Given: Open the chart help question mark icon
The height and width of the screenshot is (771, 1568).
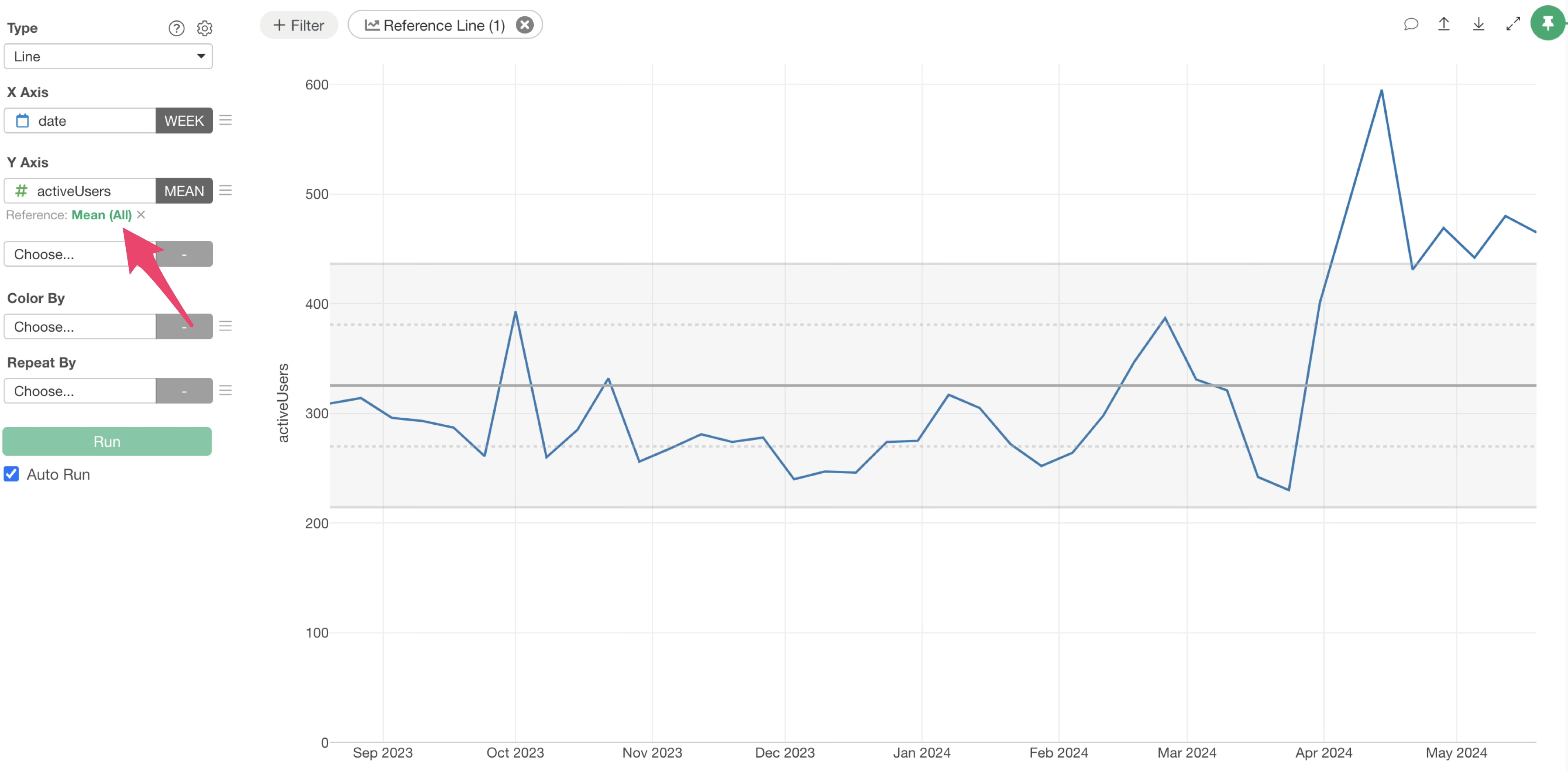Looking at the screenshot, I should point(176,28).
